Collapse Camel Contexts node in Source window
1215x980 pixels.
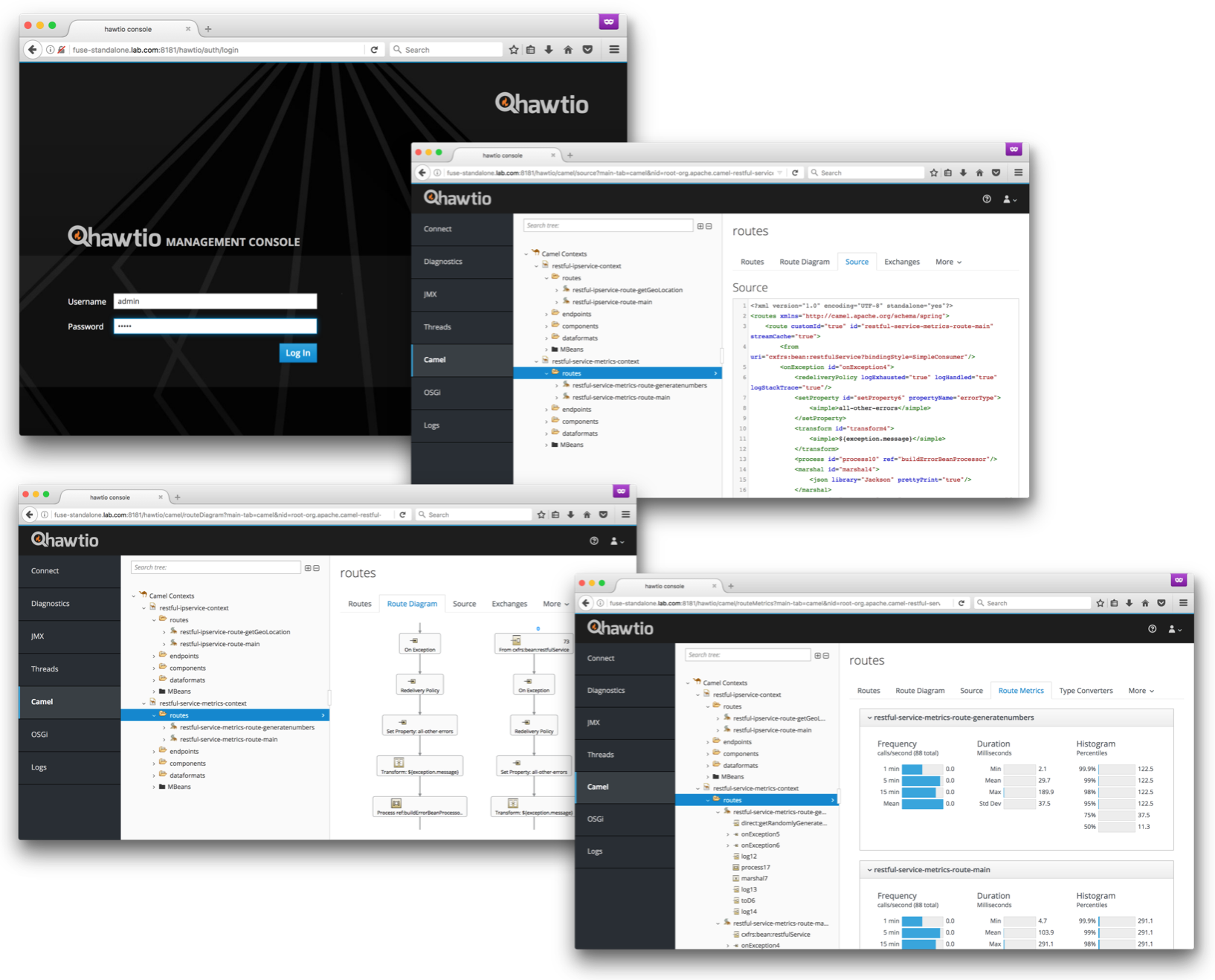526,254
